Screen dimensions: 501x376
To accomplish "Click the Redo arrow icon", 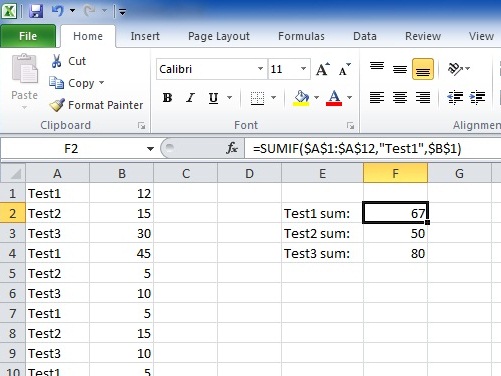I will pyautogui.click(x=90, y=11).
